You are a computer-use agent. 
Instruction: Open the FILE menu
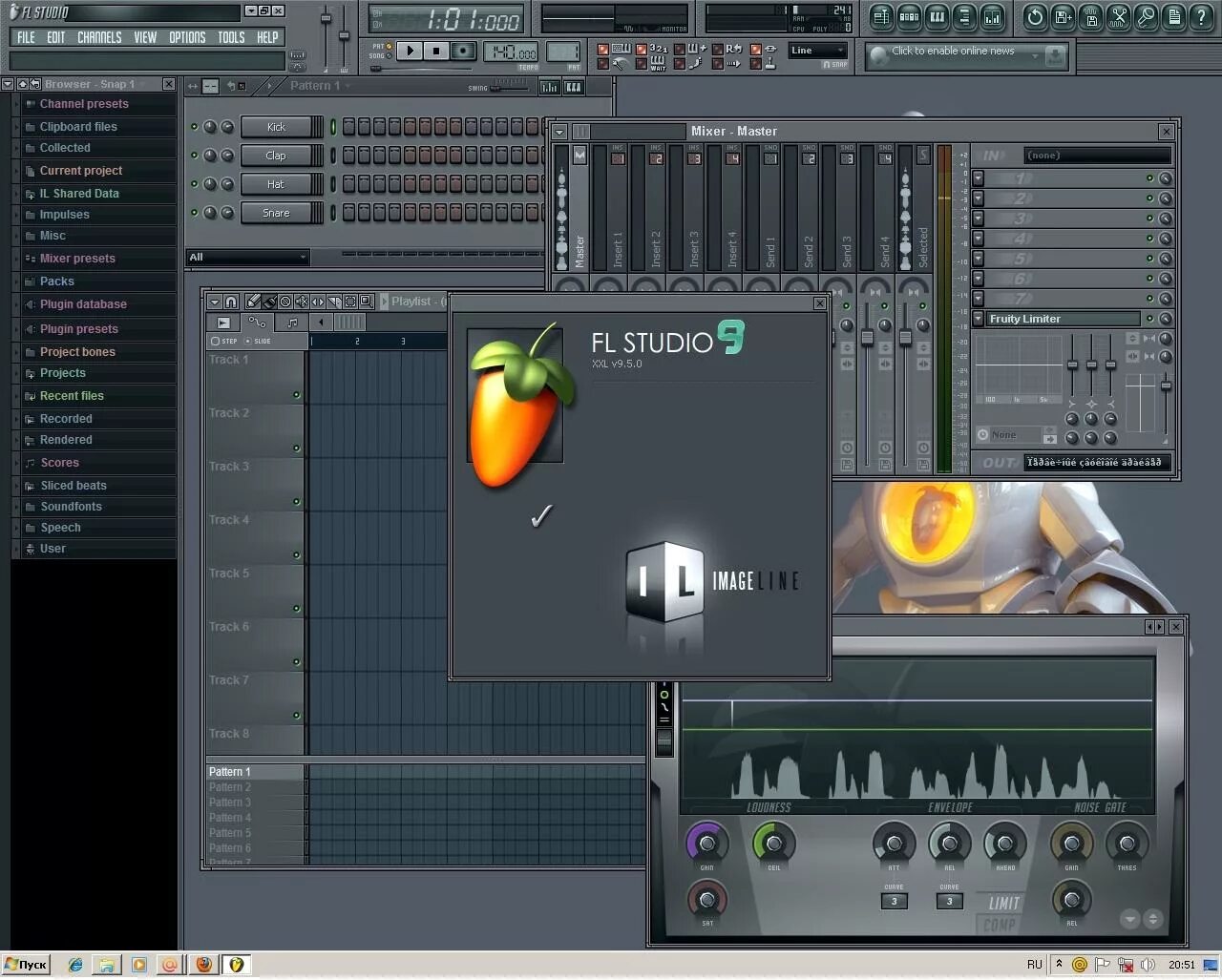(x=26, y=37)
